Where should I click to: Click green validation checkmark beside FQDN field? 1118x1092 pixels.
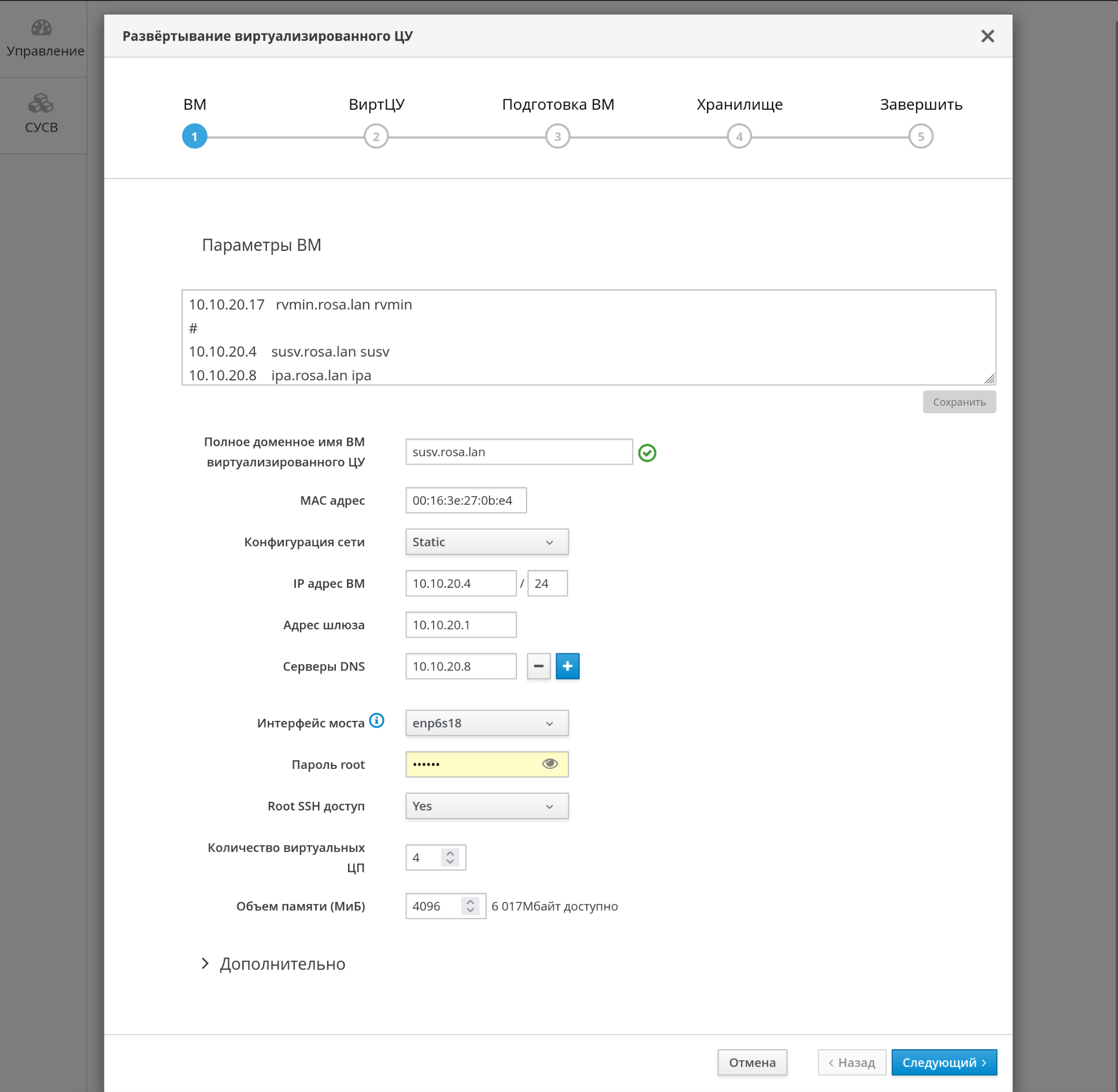tap(647, 453)
